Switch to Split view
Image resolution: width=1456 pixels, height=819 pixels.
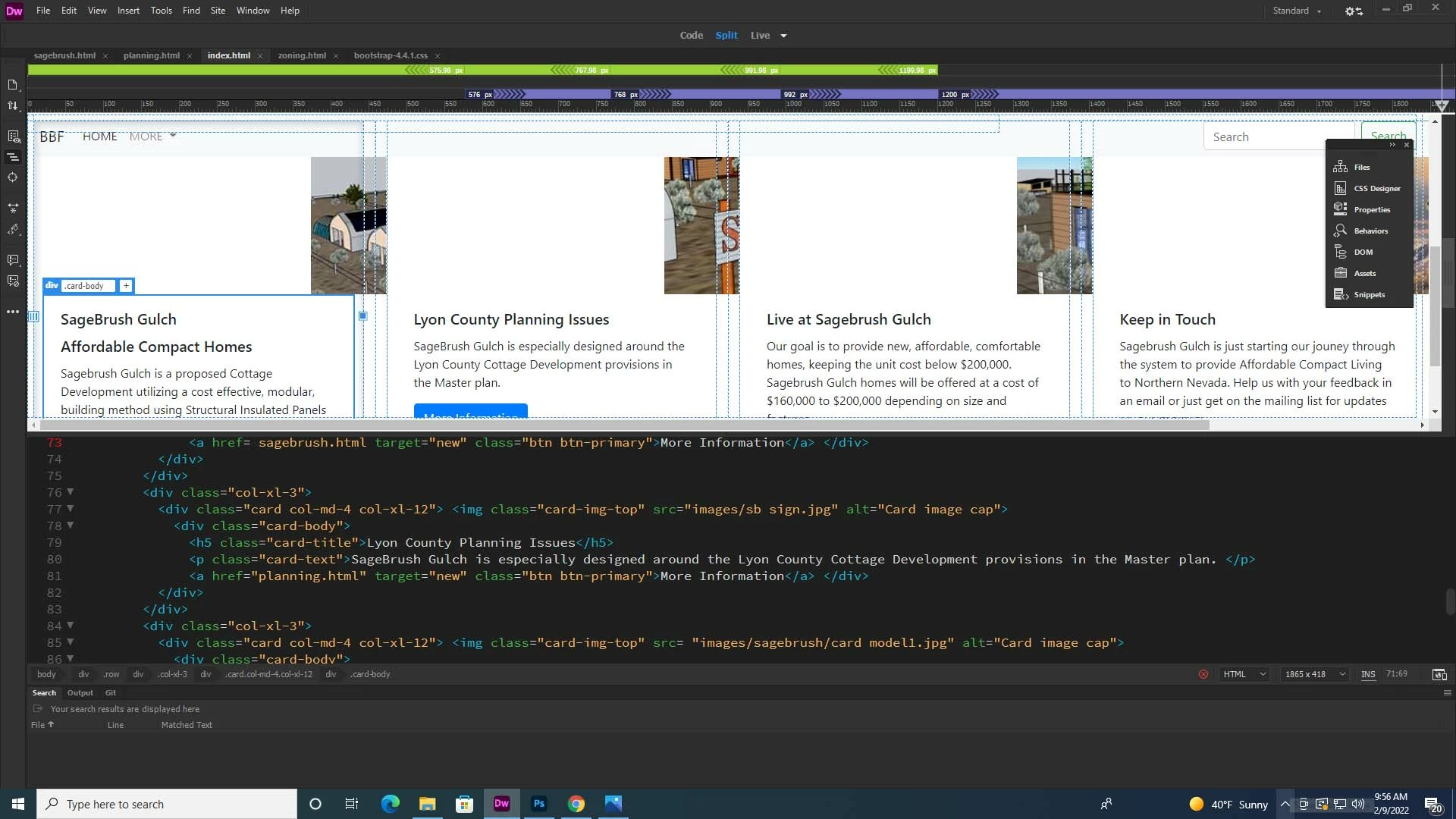point(726,36)
